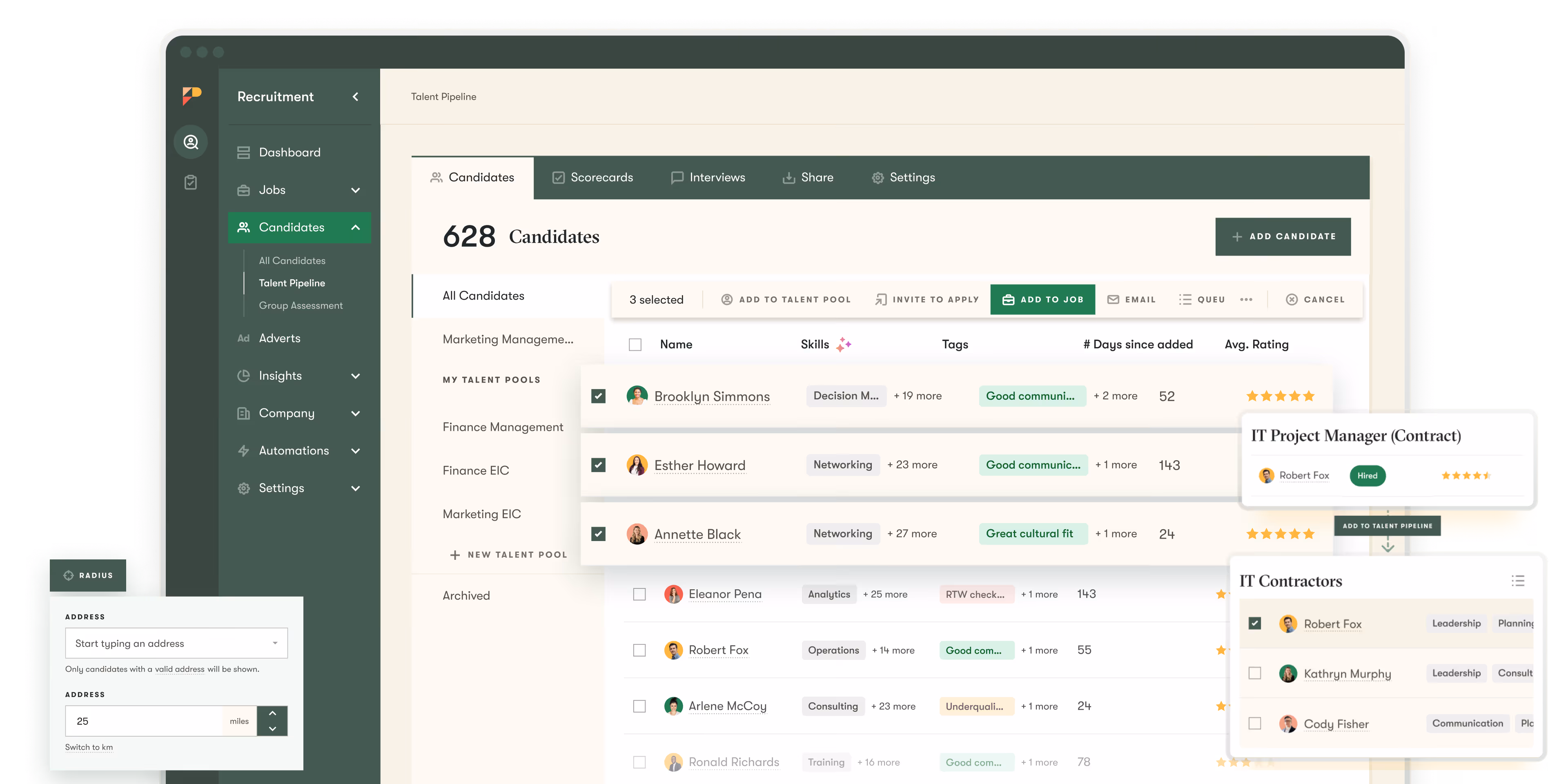Switch to the Interviews tab
The height and width of the screenshot is (784, 1568).
(x=708, y=177)
